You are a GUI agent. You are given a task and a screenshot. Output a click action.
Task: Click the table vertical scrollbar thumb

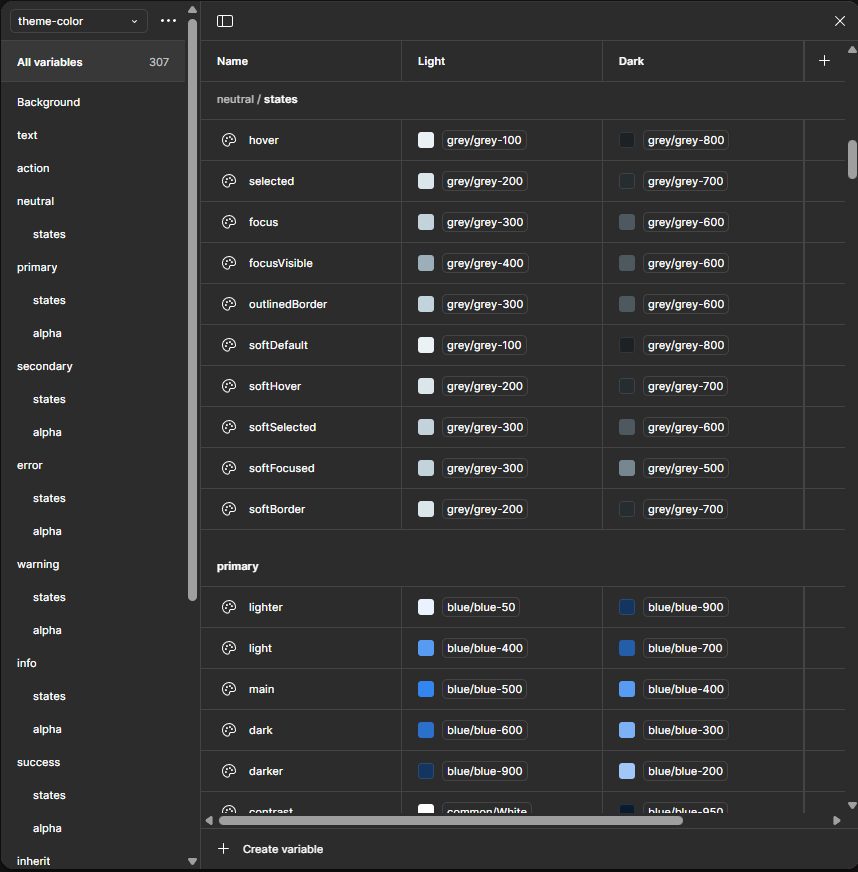852,160
